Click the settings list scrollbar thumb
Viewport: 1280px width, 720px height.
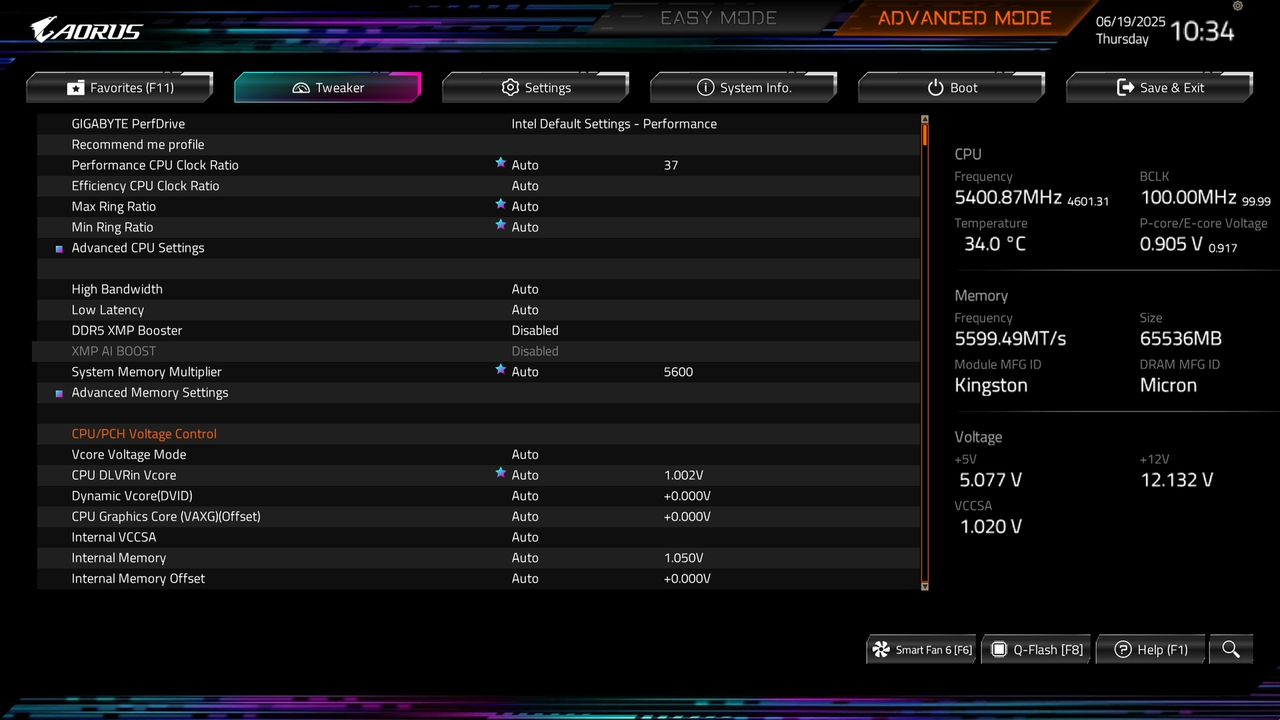925,134
